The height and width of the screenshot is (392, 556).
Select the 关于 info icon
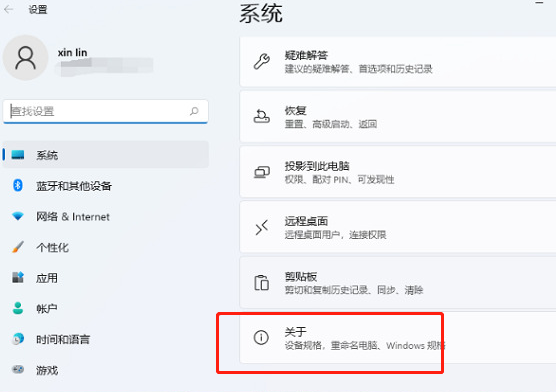(261, 337)
